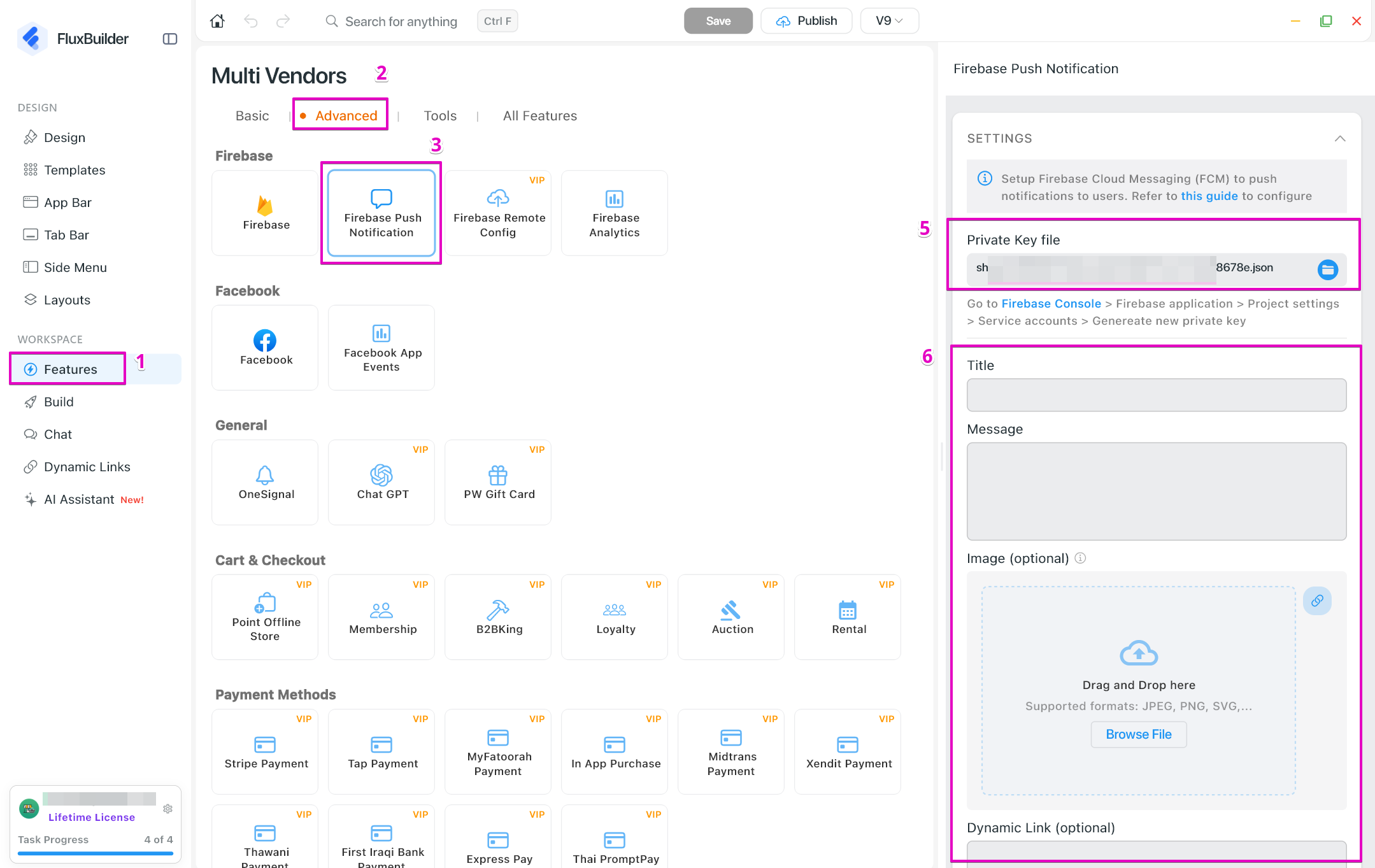Open the Auction feature card
Image resolution: width=1375 pixels, height=868 pixels.
click(x=731, y=617)
